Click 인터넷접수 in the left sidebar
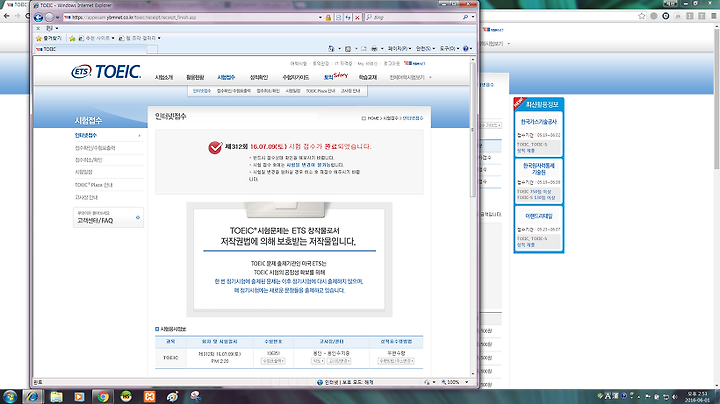The height and width of the screenshot is (404, 720). coord(86,135)
